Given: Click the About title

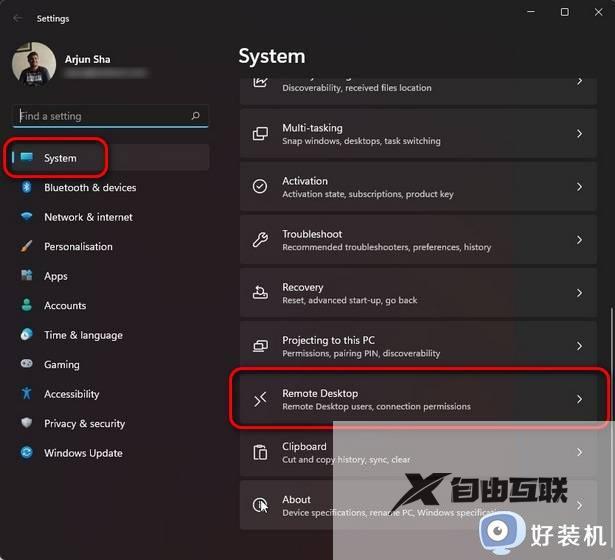Looking at the screenshot, I should (296, 500).
